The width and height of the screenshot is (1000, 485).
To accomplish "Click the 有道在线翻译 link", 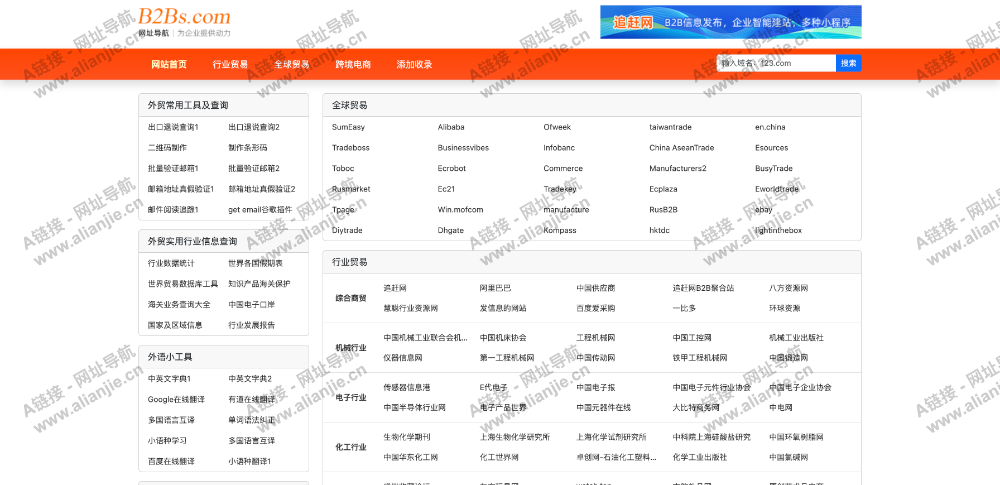I will point(251,399).
